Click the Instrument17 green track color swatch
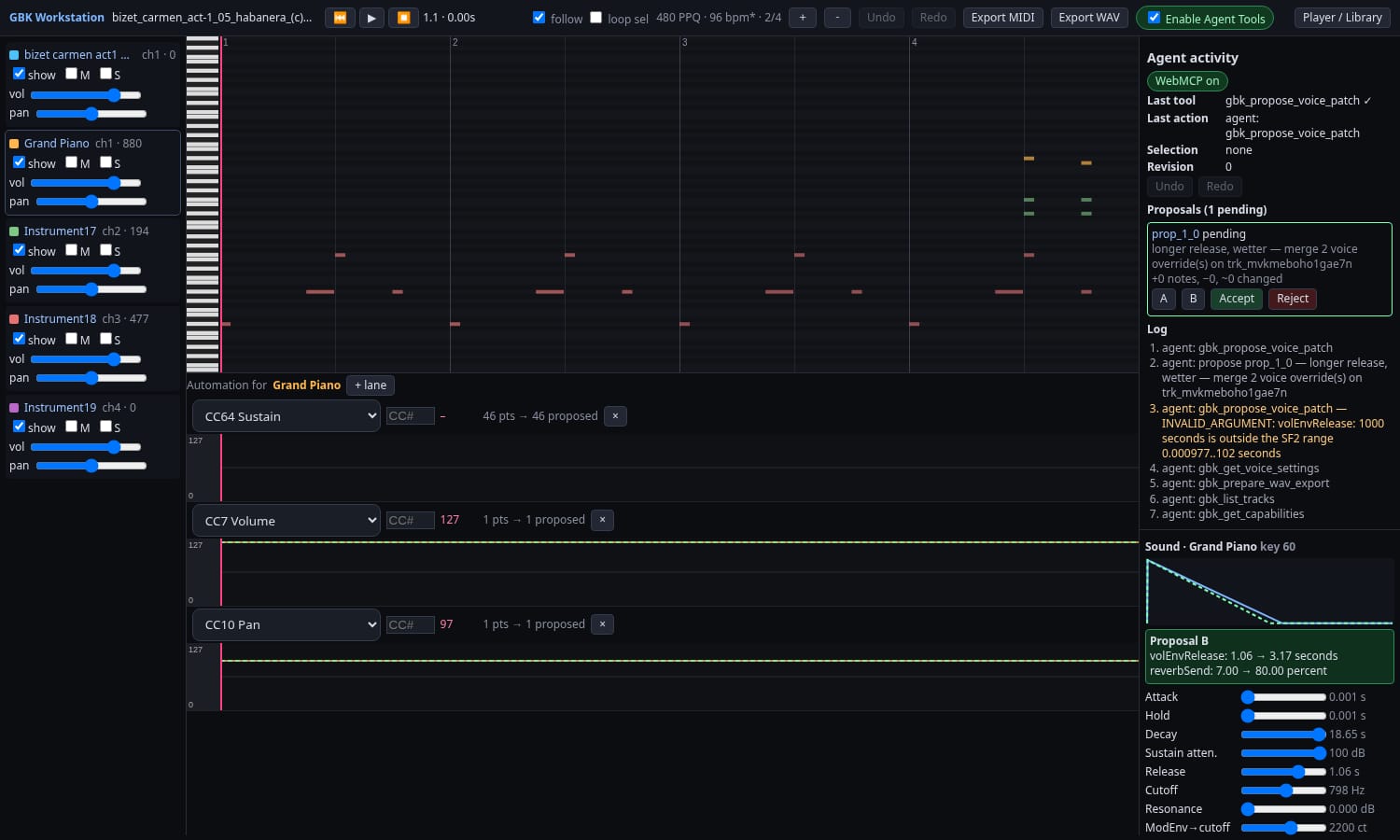 click(14, 231)
